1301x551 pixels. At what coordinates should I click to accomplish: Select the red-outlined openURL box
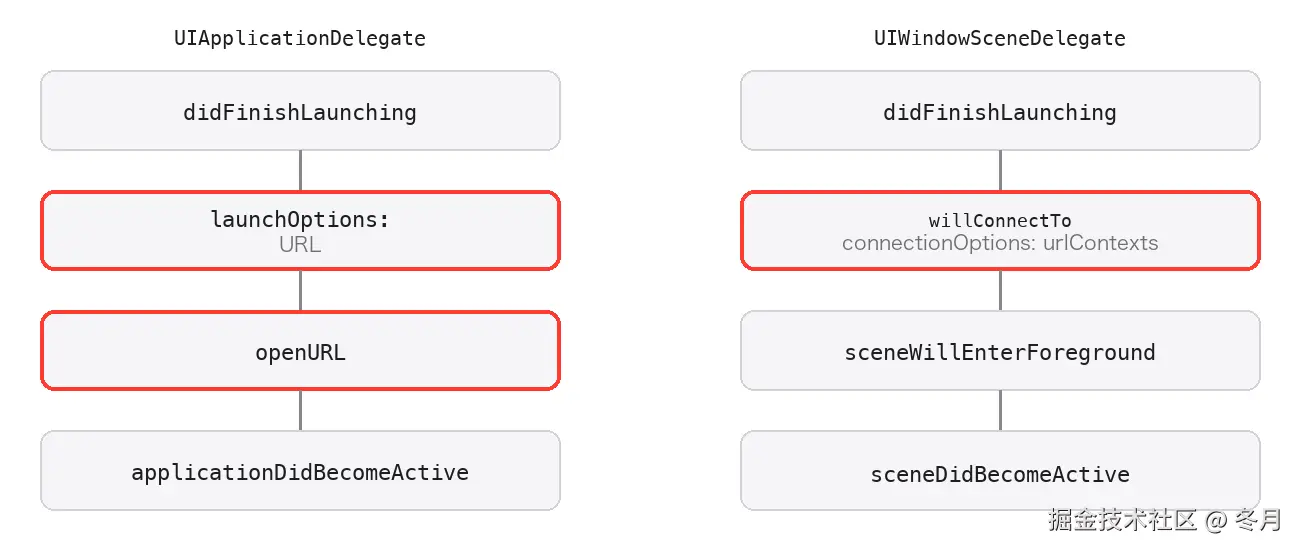(300, 350)
